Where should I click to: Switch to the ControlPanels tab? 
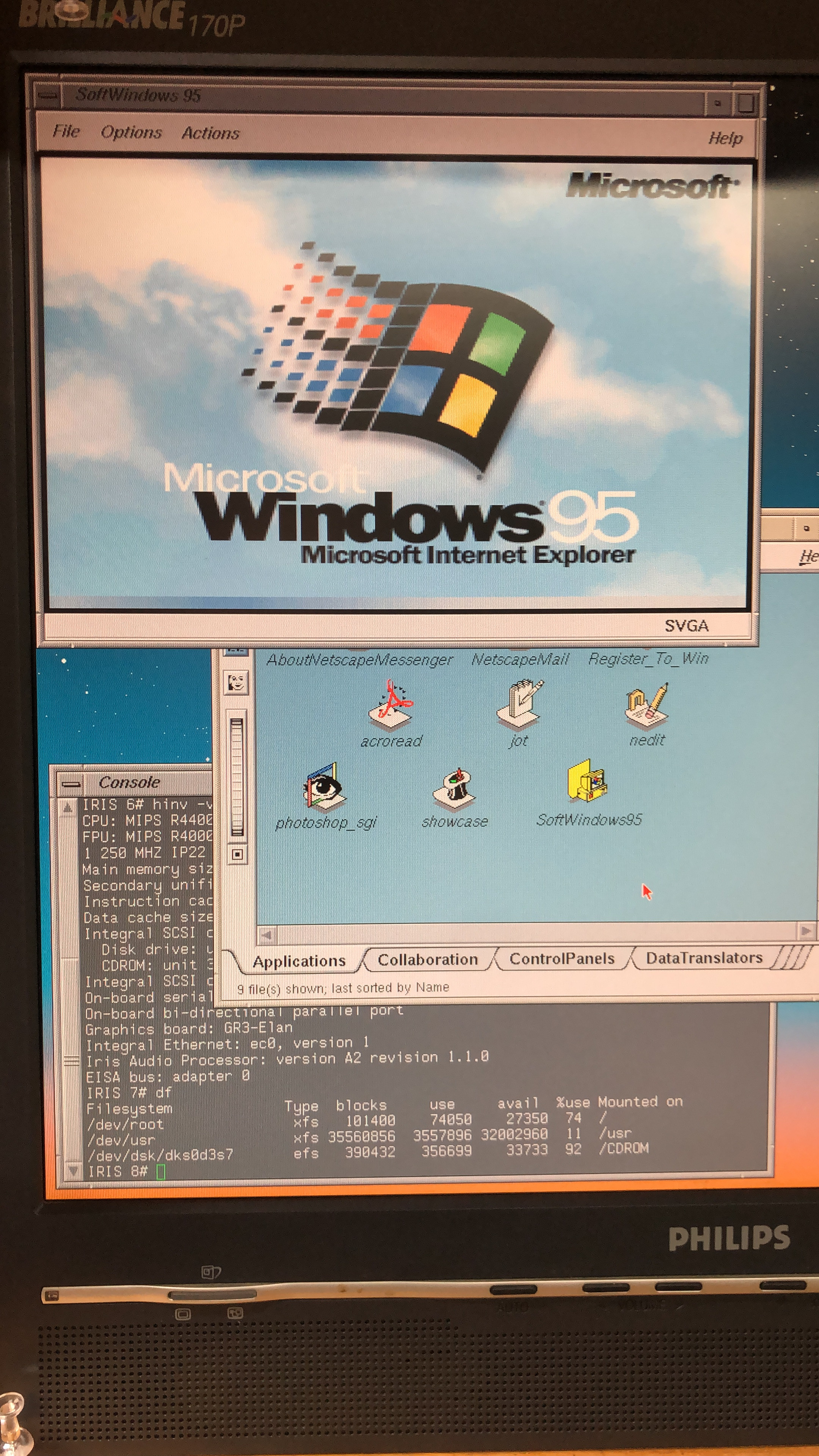point(562,959)
